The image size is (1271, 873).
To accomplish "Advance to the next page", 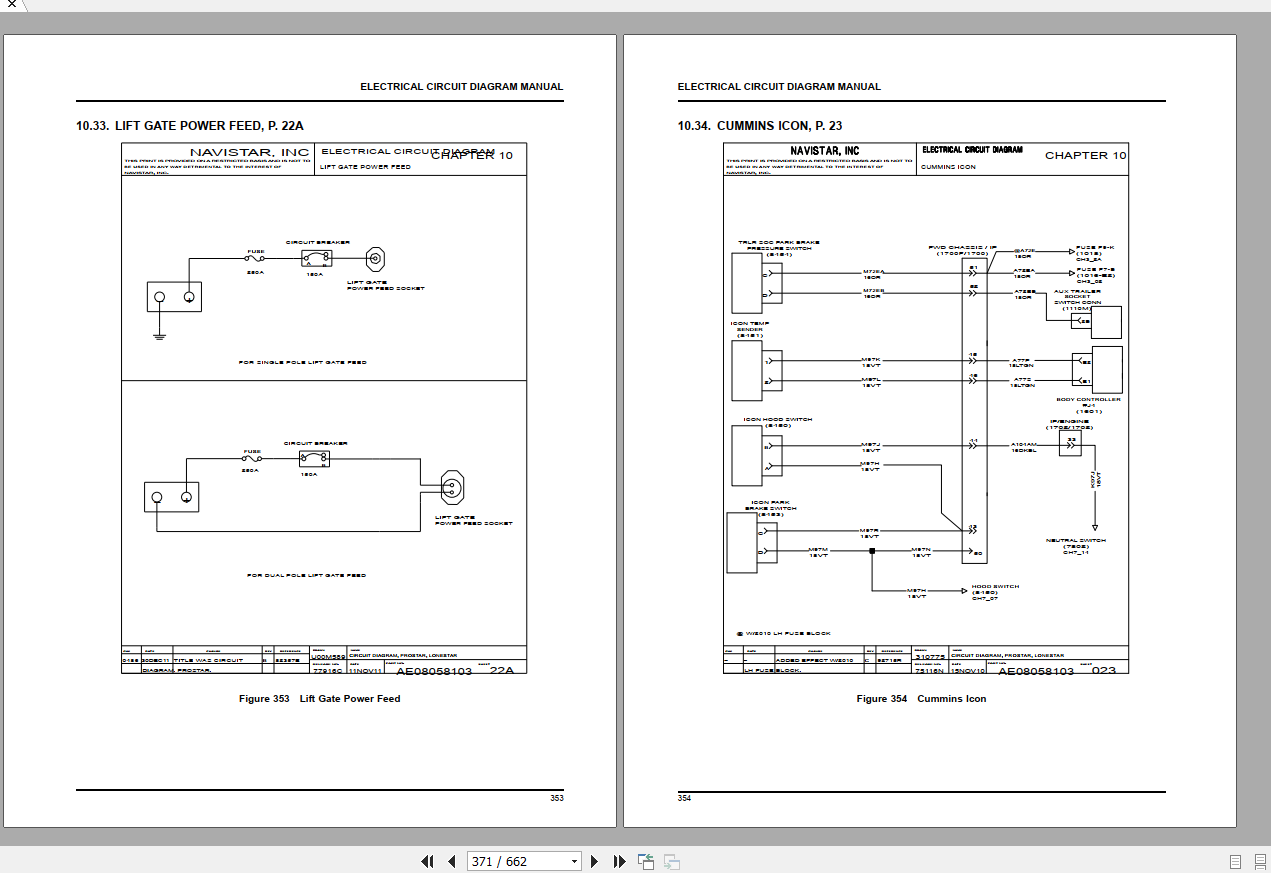I will pos(595,861).
